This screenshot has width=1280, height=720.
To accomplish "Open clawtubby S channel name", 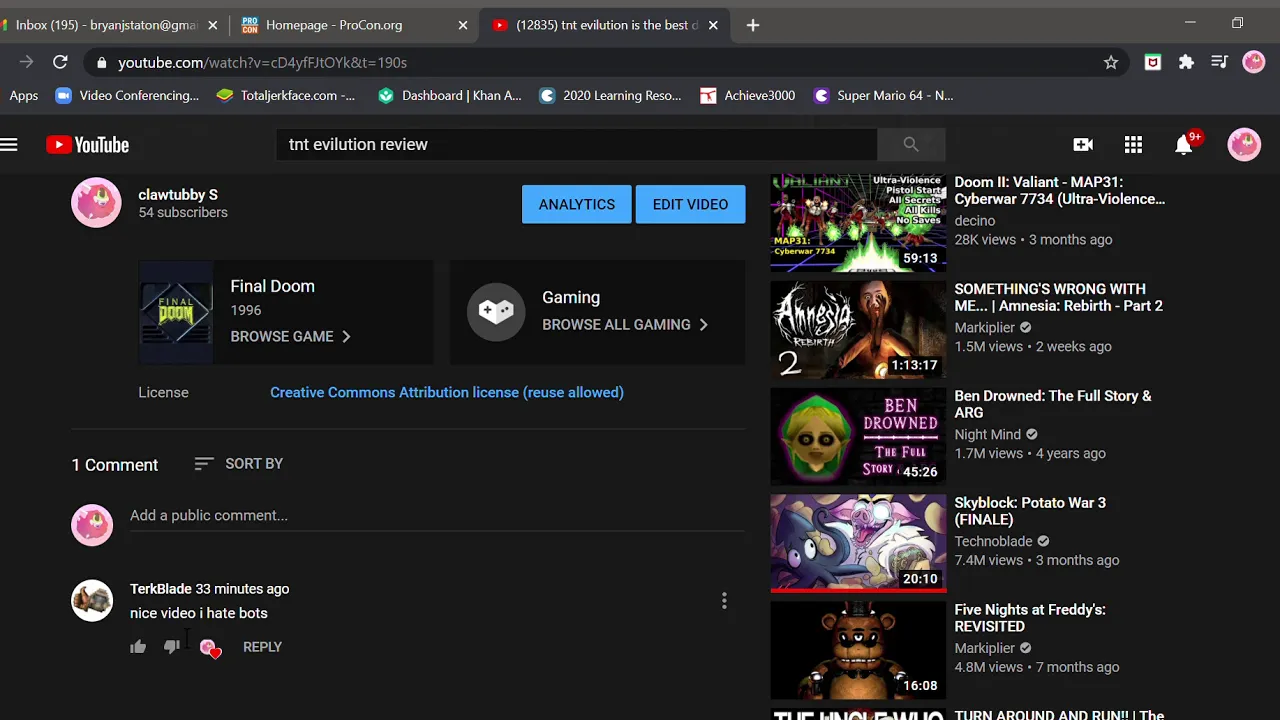I will tap(178, 195).
